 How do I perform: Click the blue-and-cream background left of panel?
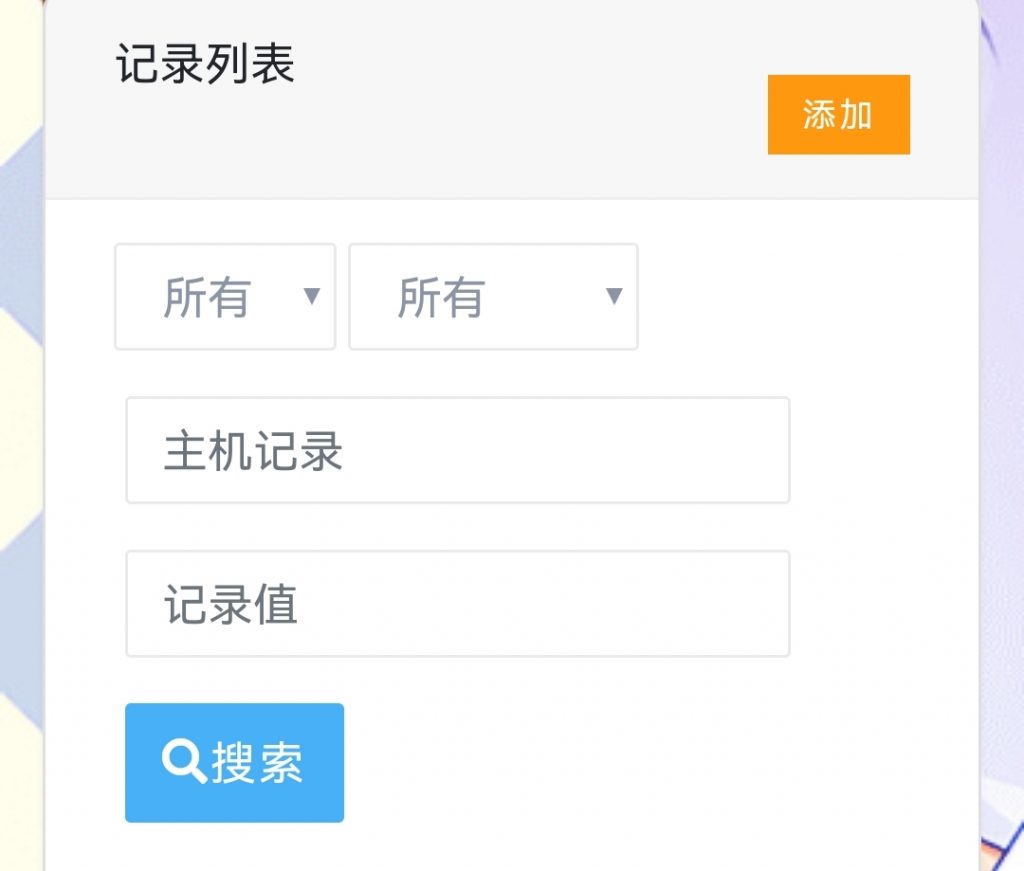click(20, 400)
